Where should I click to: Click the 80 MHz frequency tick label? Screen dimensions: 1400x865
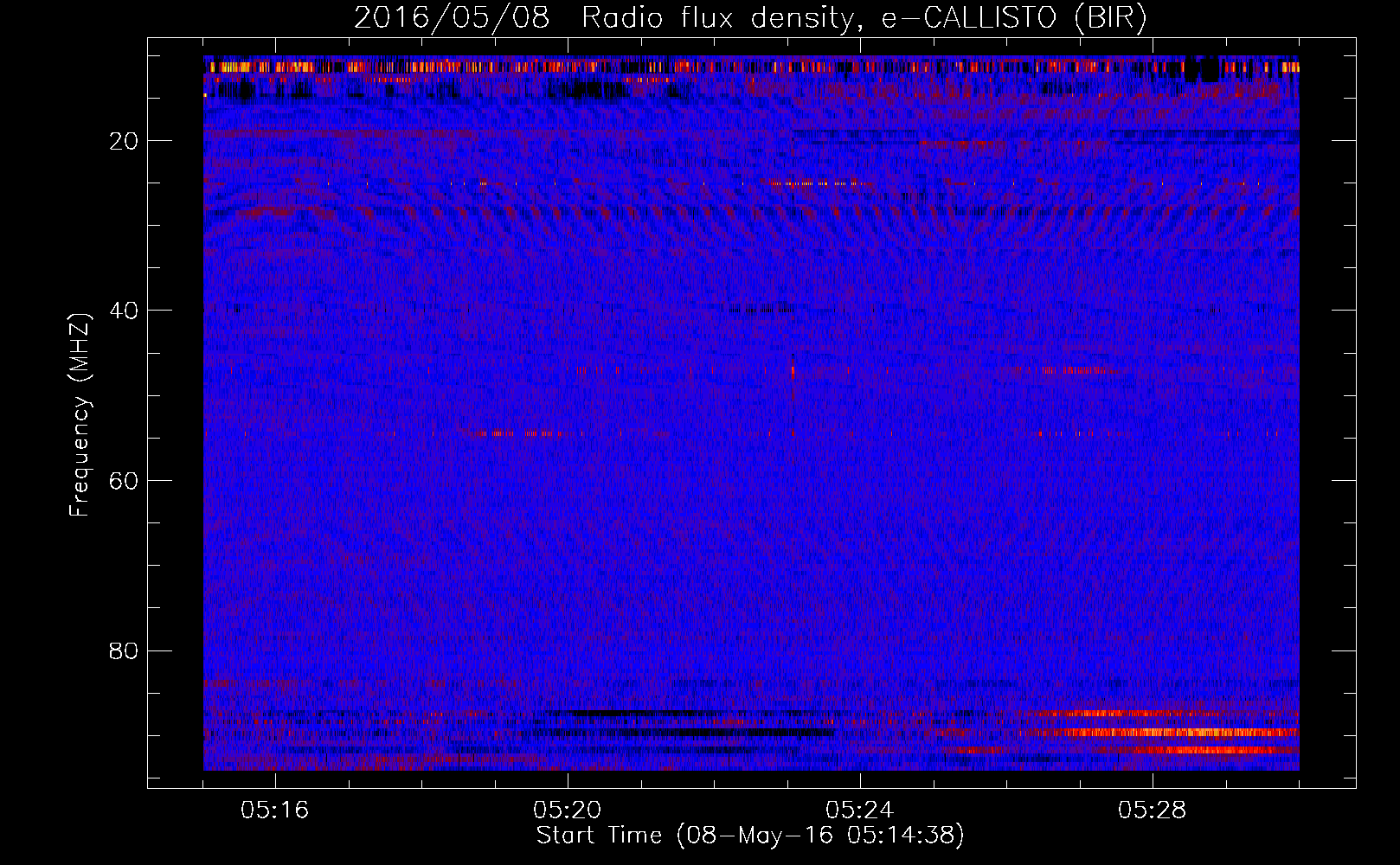[125, 650]
